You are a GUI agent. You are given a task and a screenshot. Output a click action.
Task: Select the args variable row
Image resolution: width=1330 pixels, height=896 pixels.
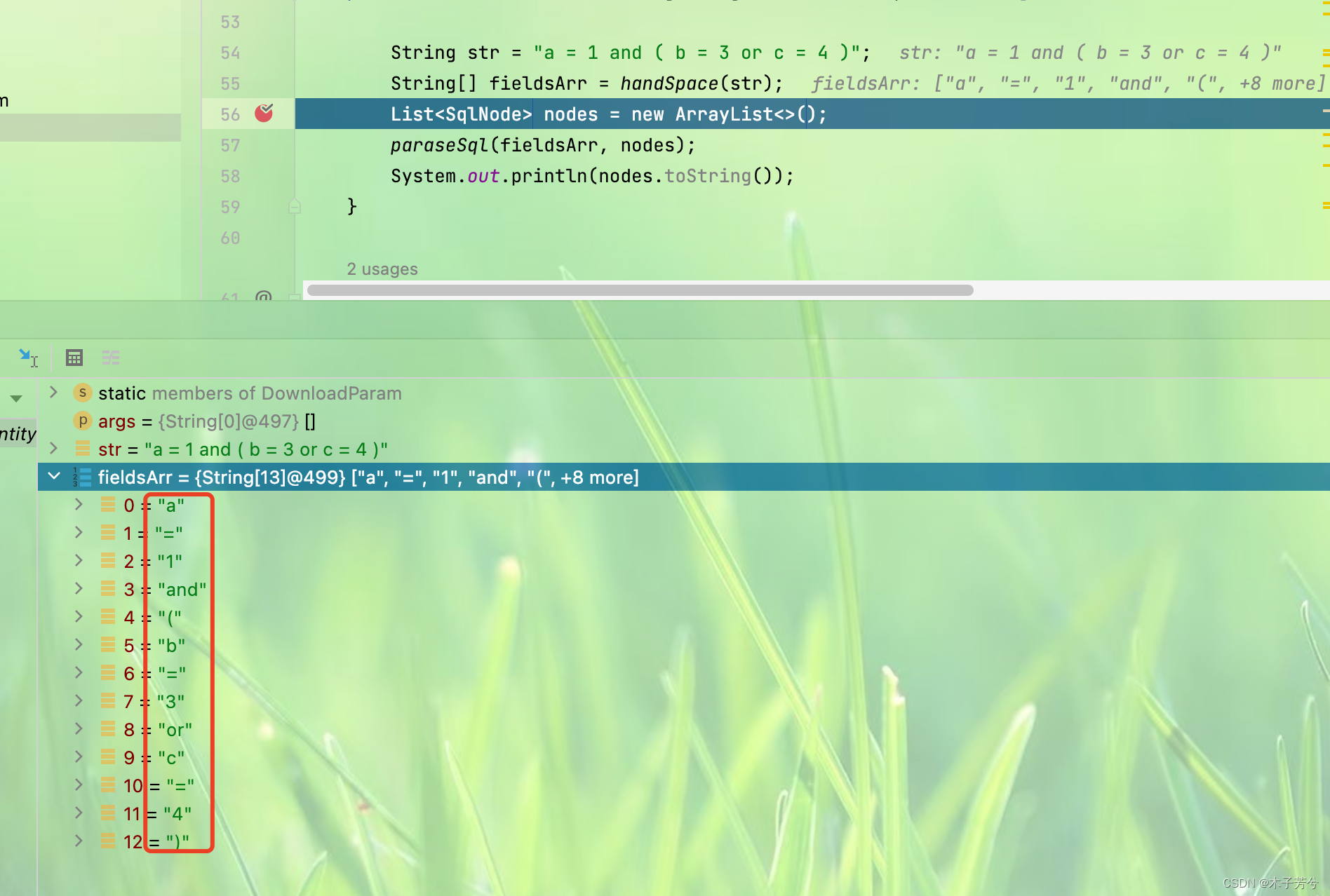coord(684,421)
